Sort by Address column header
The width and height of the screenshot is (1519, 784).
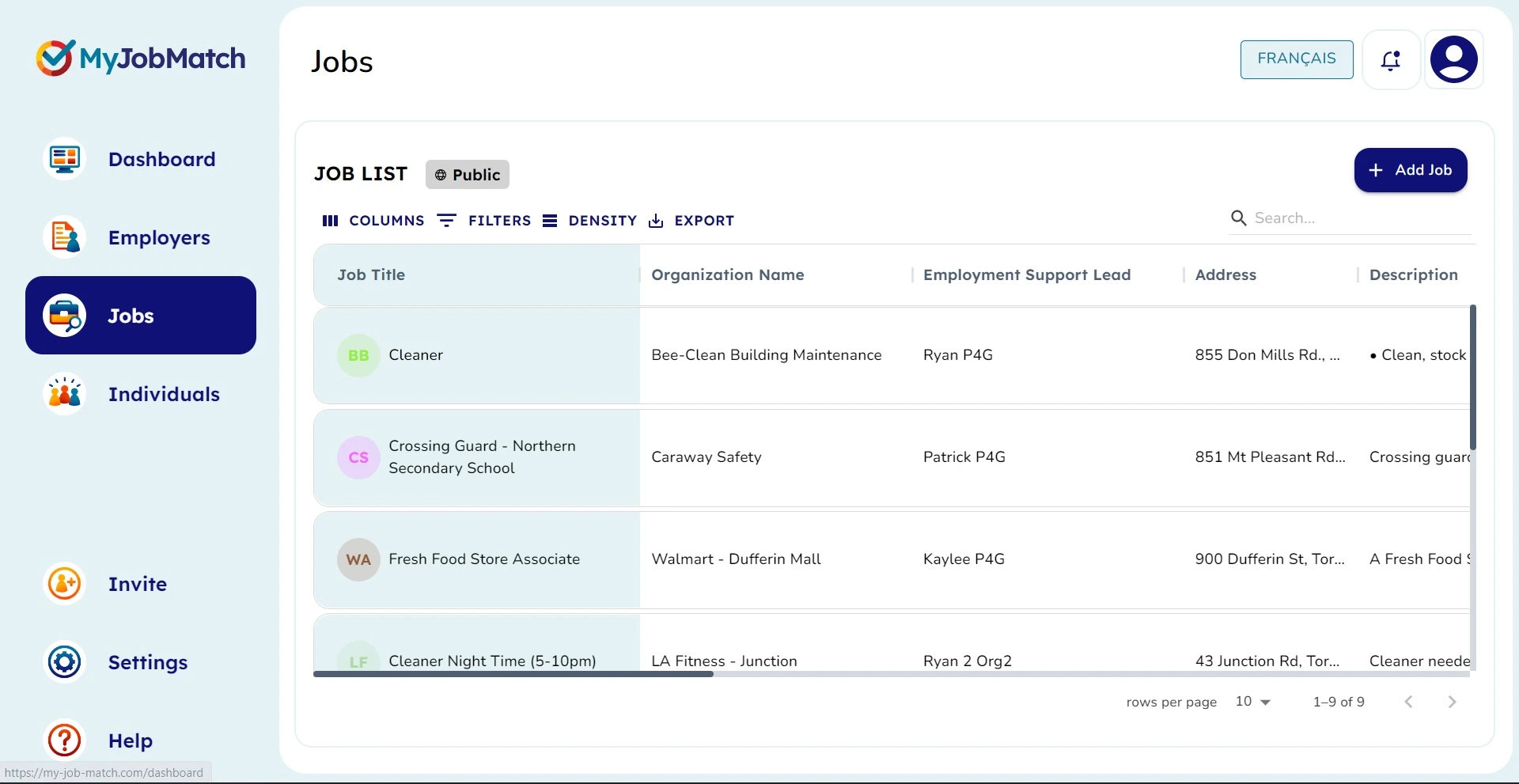(x=1225, y=275)
